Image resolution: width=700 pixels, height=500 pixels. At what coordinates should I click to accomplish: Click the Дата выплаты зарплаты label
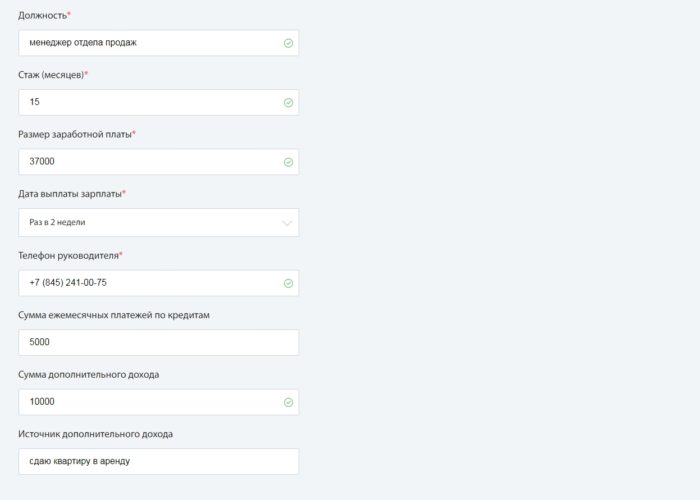click(69, 194)
